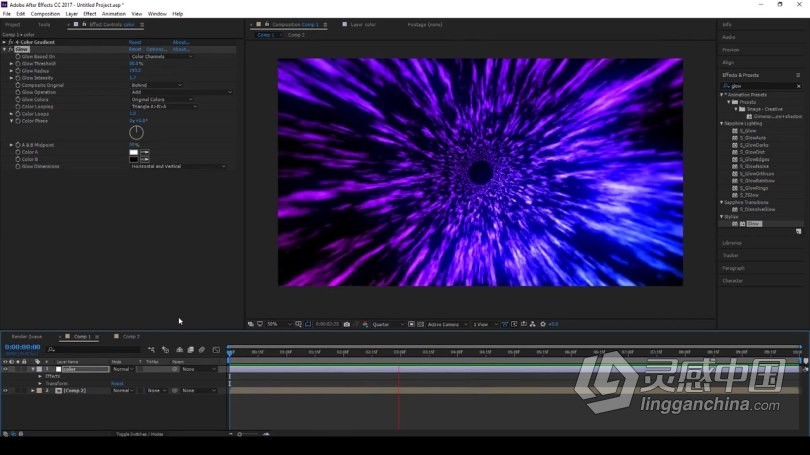Click Draft 3D icon in timeline
The height and width of the screenshot is (455, 810).
[165, 350]
